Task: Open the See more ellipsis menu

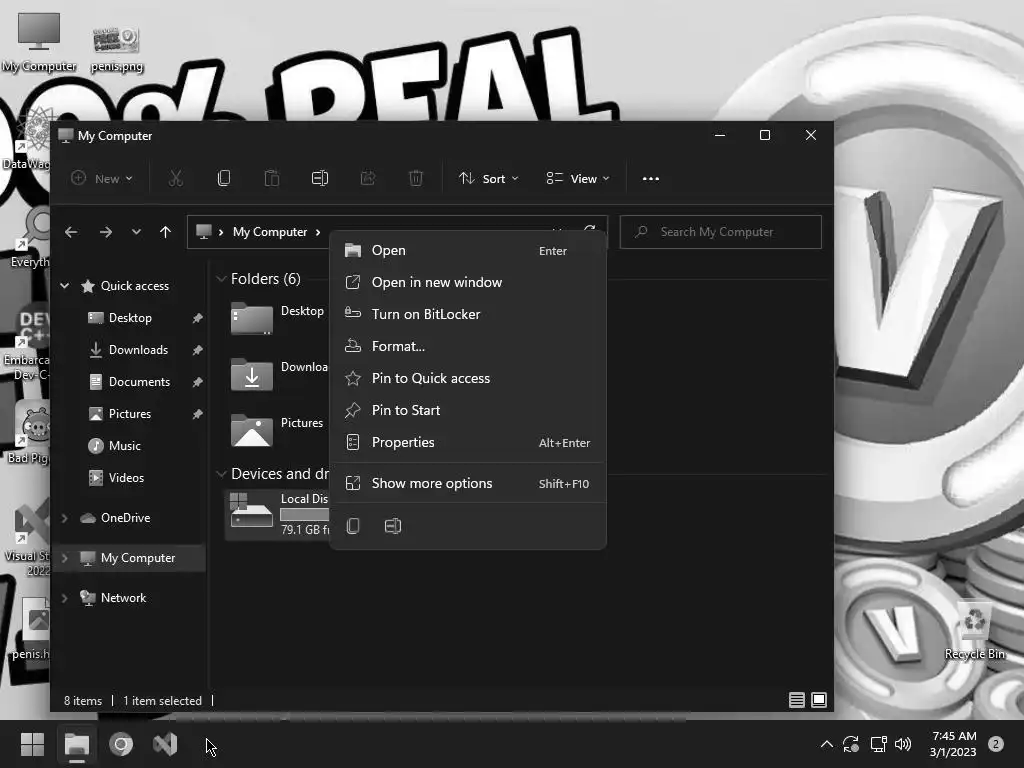Action: click(650, 178)
